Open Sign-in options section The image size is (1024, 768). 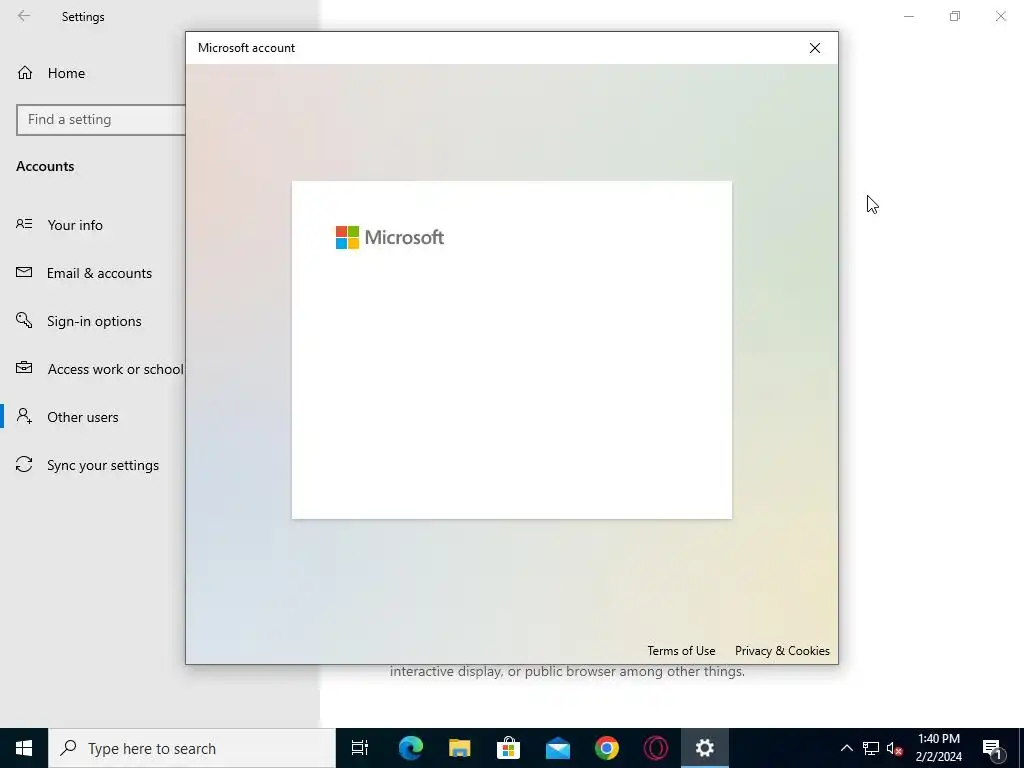pos(94,321)
